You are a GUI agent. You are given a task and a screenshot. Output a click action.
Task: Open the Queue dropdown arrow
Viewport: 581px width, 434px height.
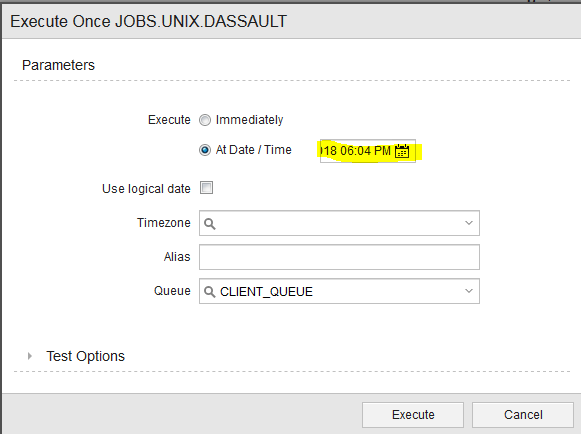pyautogui.click(x=469, y=291)
